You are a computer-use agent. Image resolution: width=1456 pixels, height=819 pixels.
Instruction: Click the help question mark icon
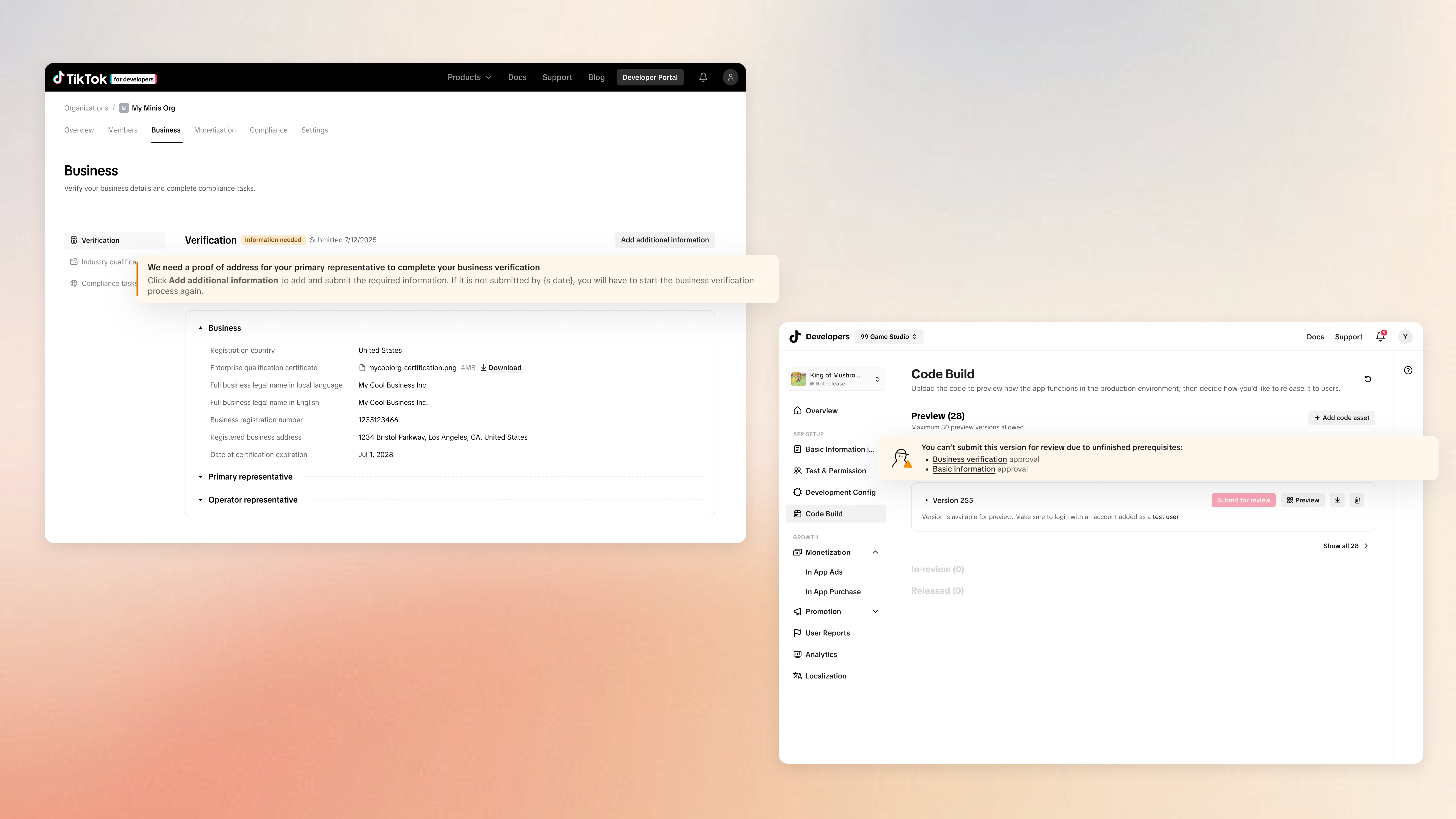click(1408, 370)
